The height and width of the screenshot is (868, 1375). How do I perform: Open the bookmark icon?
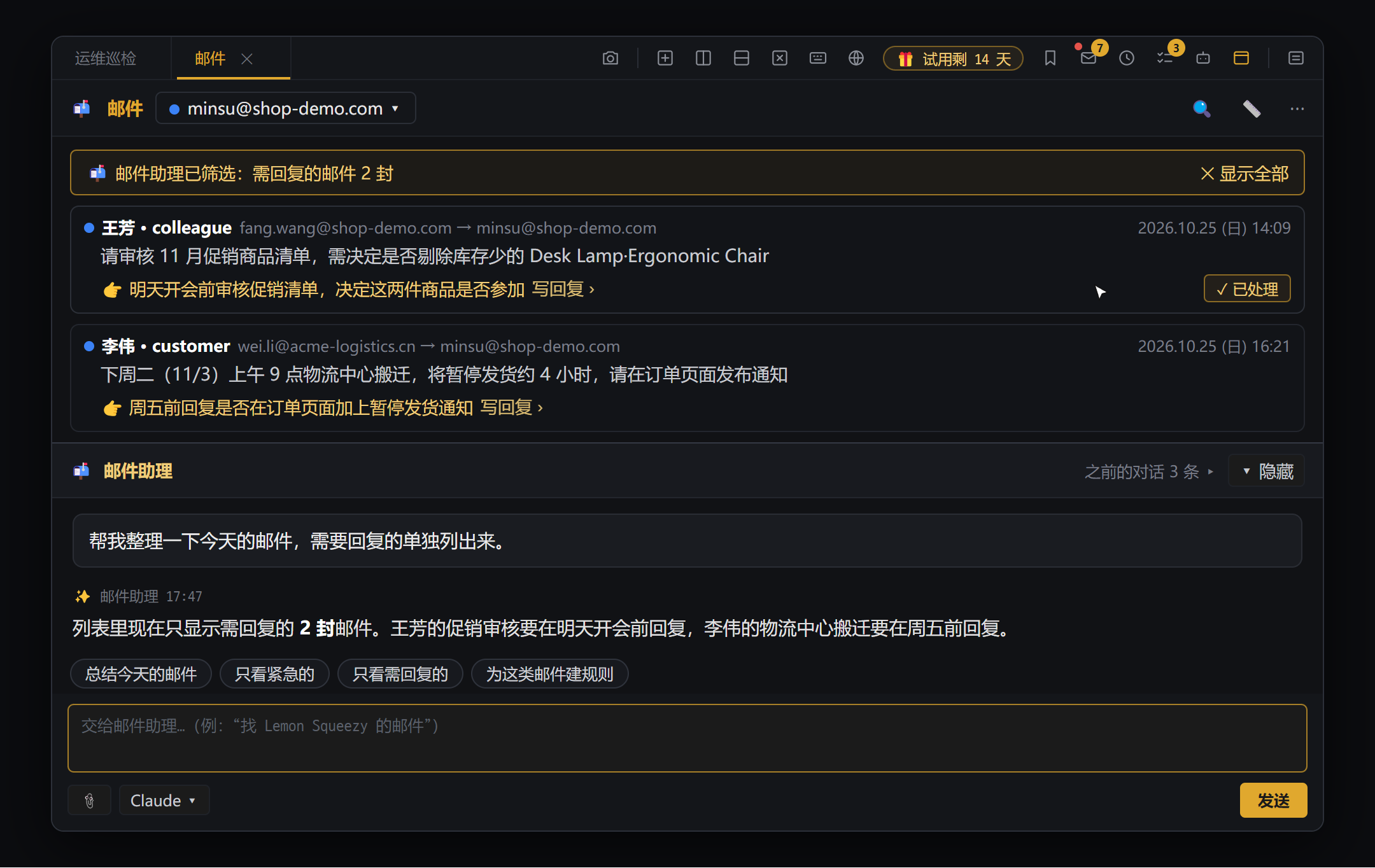click(1050, 59)
